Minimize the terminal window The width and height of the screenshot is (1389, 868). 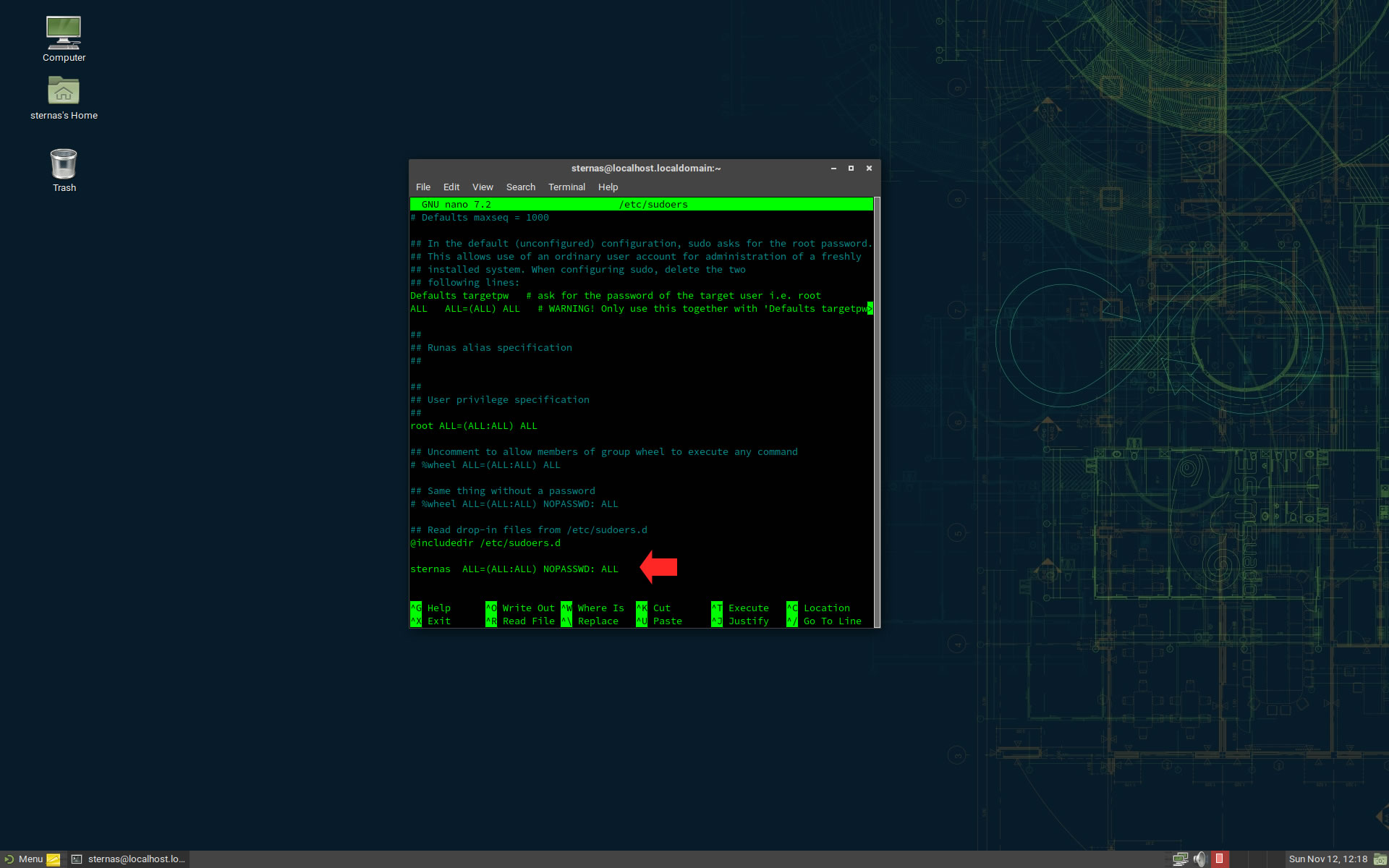click(833, 169)
